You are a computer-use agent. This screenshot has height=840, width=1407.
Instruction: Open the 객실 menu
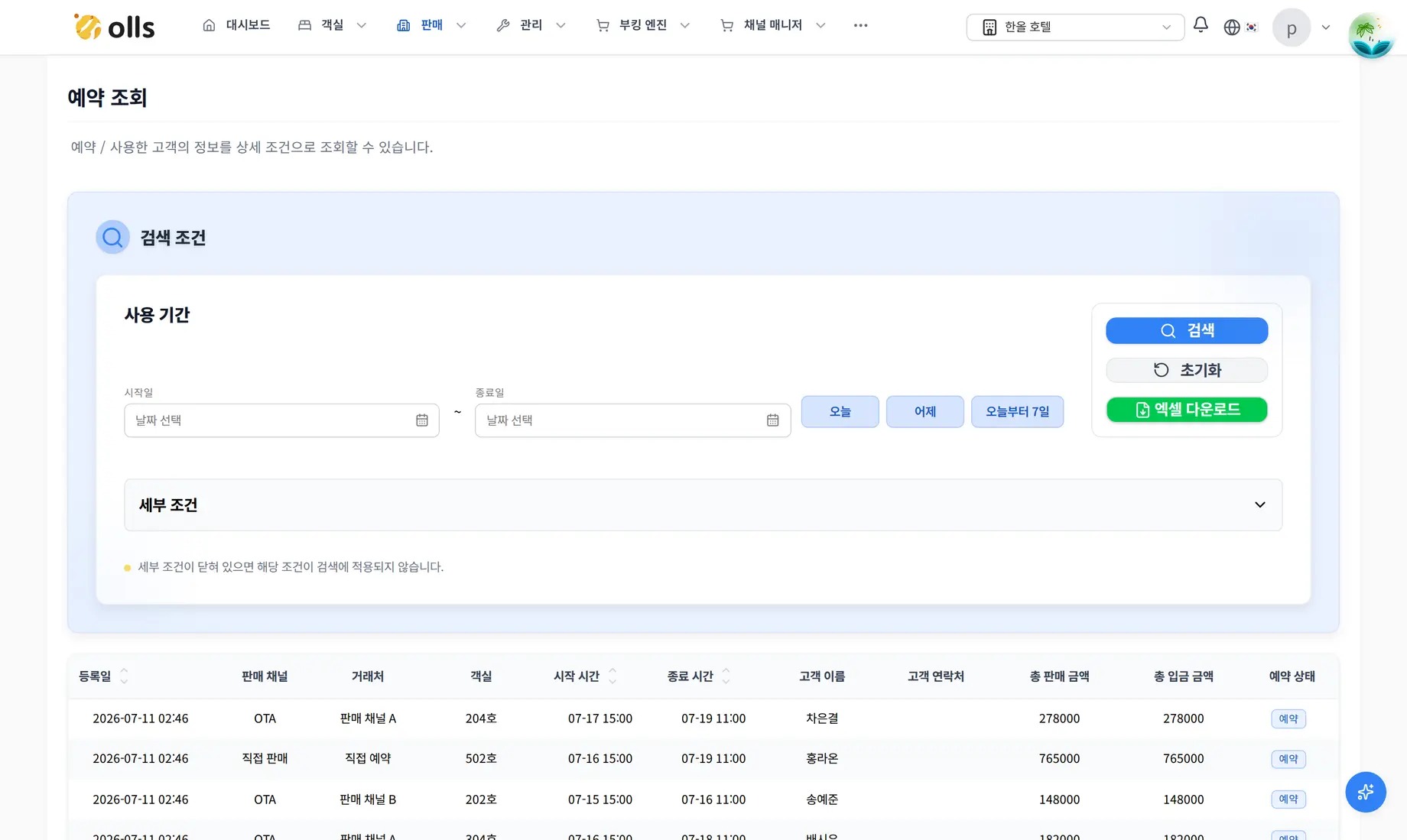click(332, 25)
